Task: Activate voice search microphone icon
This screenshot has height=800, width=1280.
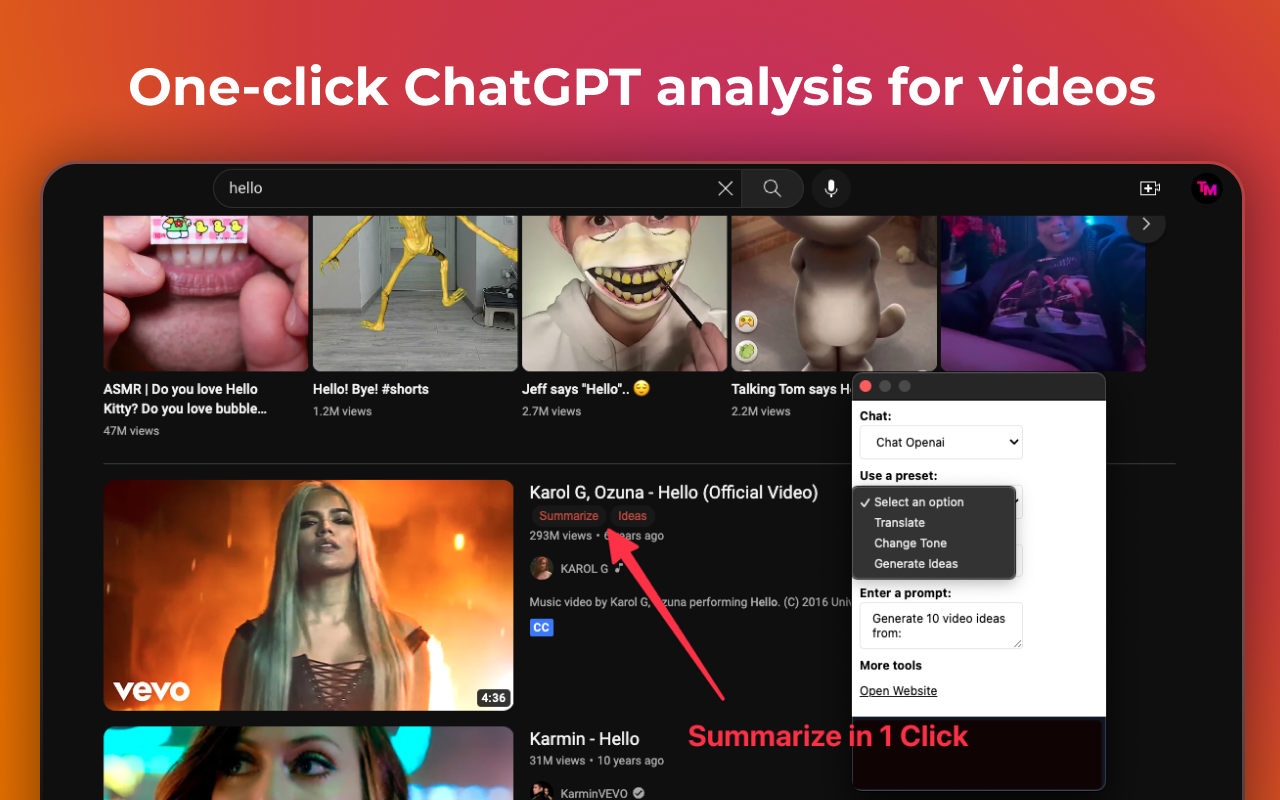Action: (x=831, y=188)
